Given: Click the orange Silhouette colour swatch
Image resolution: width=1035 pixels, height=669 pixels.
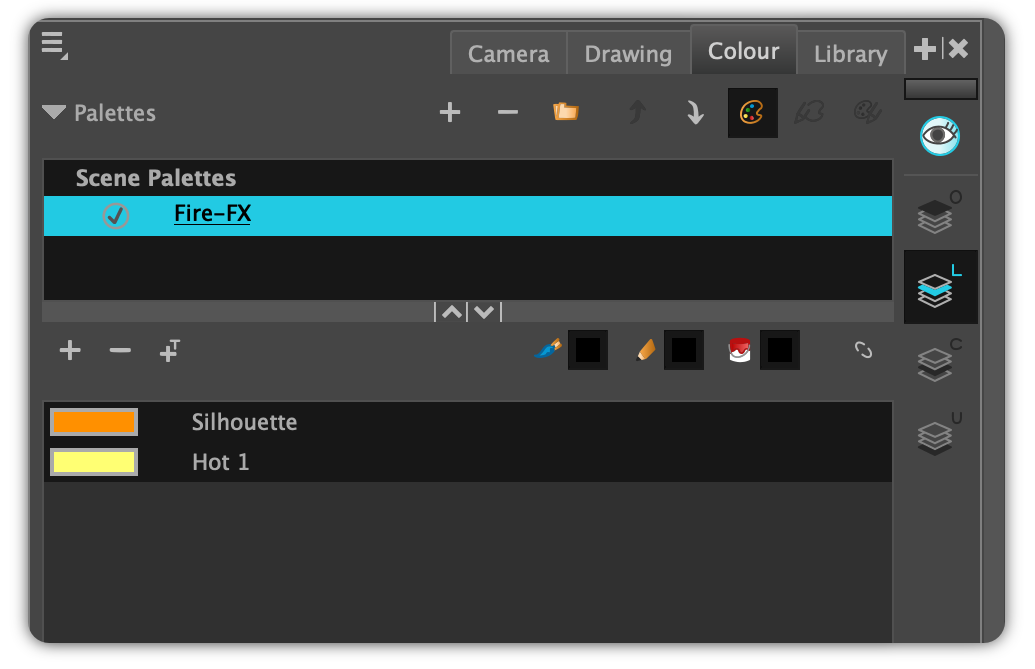Looking at the screenshot, I should [94, 422].
